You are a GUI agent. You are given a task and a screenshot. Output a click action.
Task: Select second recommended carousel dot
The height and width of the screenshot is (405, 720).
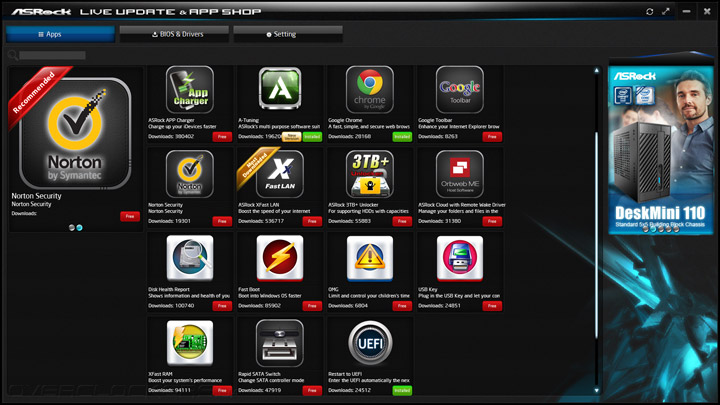[x=79, y=227]
